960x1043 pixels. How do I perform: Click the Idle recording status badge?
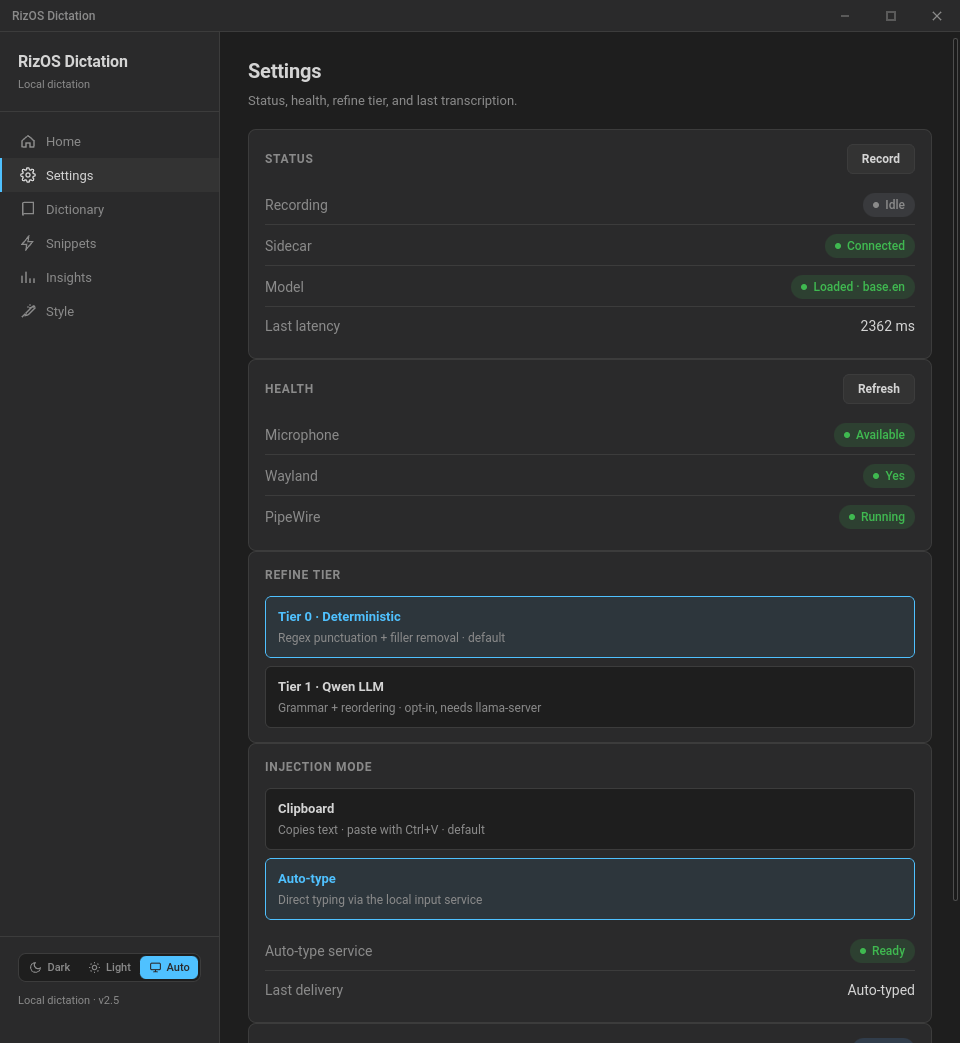pyautogui.click(x=888, y=205)
